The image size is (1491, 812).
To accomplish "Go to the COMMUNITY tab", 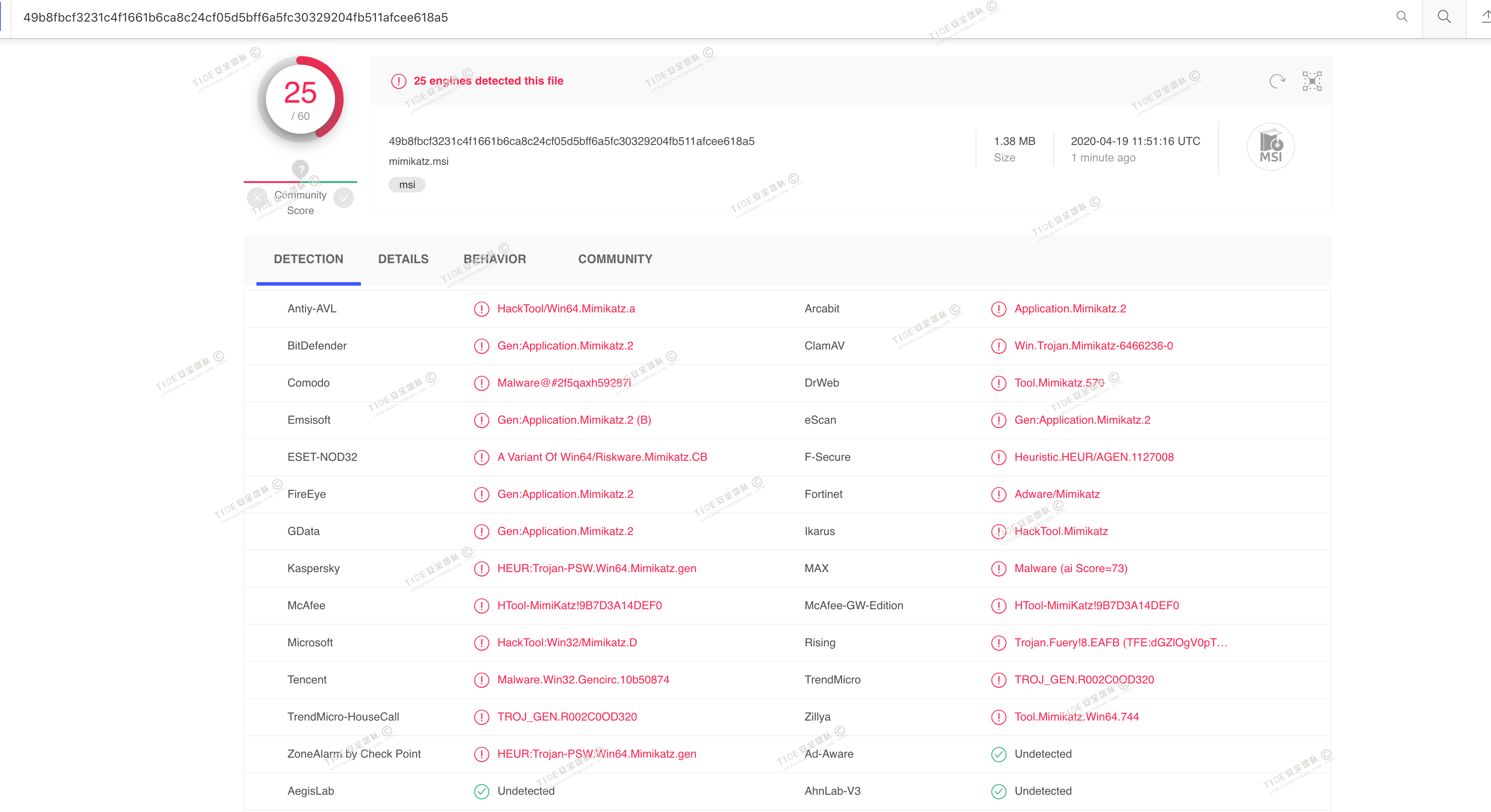I will point(615,259).
